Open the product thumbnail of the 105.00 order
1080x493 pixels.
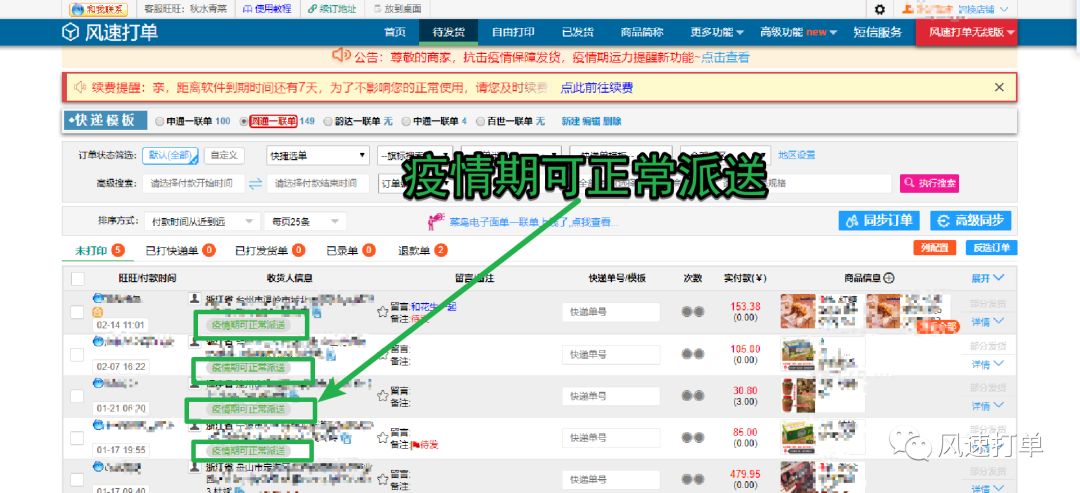coord(798,354)
